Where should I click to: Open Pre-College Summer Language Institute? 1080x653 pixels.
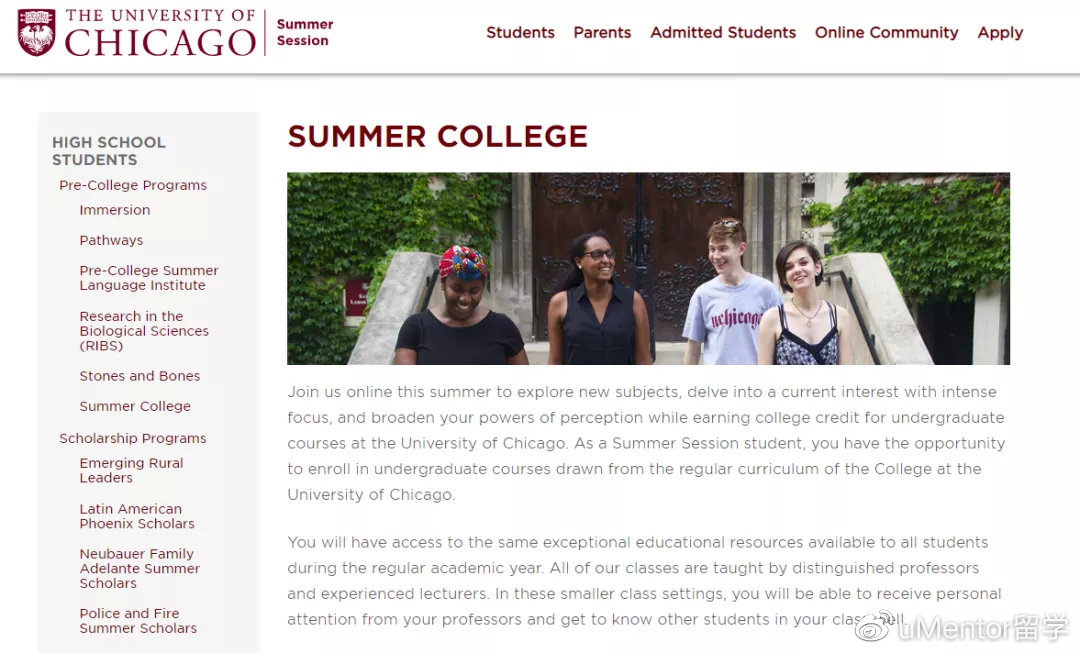pyautogui.click(x=149, y=278)
